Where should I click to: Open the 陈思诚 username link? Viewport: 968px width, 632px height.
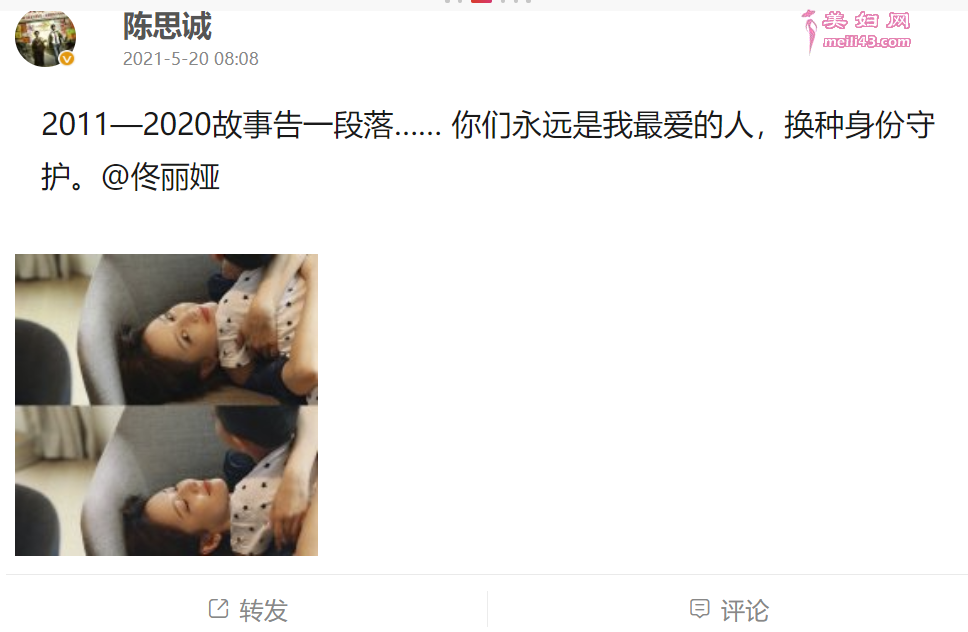[167, 26]
